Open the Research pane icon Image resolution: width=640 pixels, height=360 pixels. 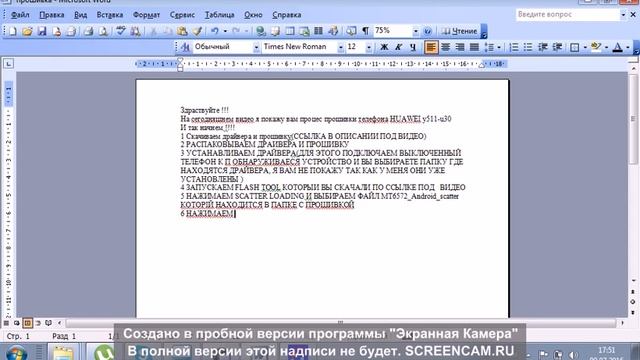pyautogui.click(x=135, y=31)
